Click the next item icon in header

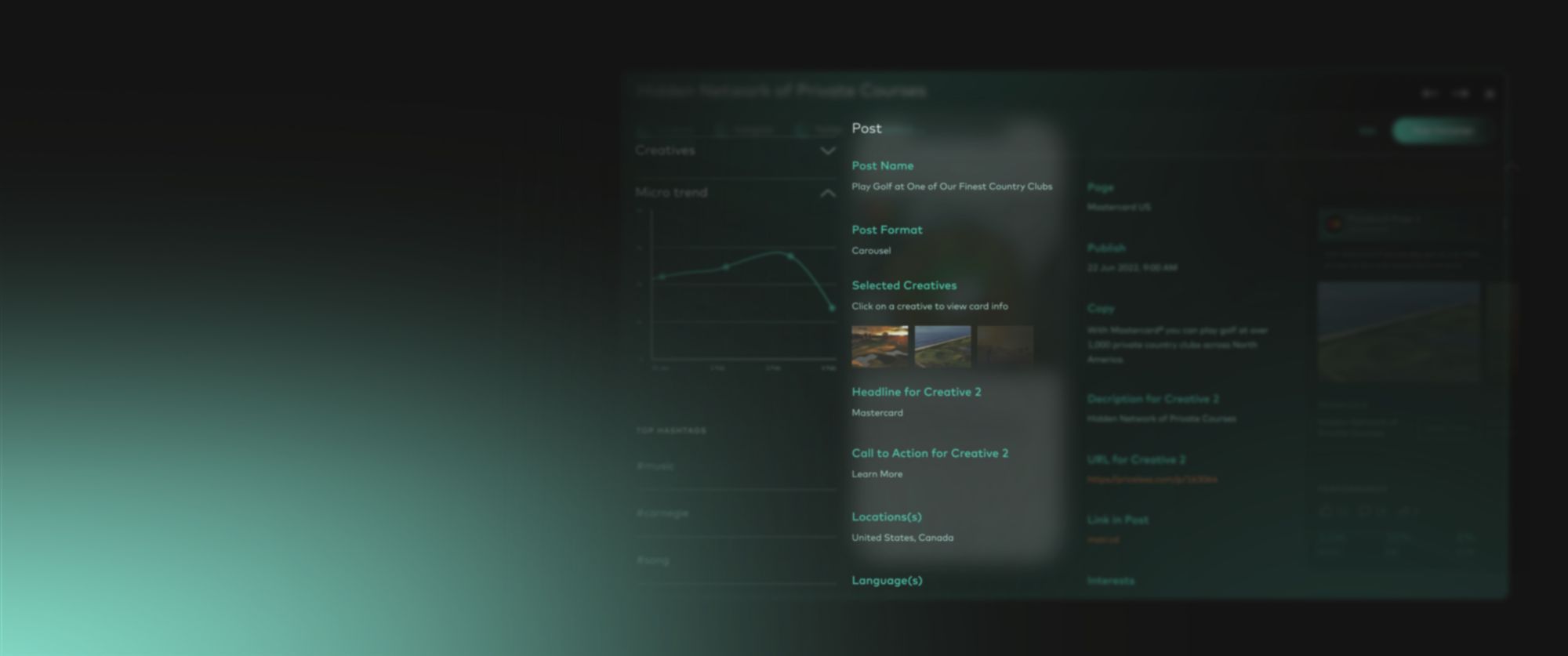click(1460, 94)
